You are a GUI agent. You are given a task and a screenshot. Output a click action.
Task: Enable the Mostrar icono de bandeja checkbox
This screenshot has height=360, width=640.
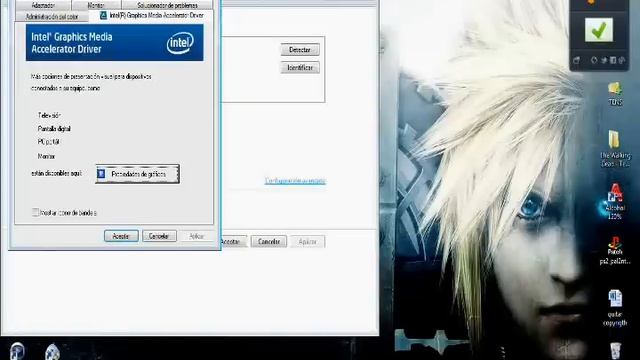(36, 212)
